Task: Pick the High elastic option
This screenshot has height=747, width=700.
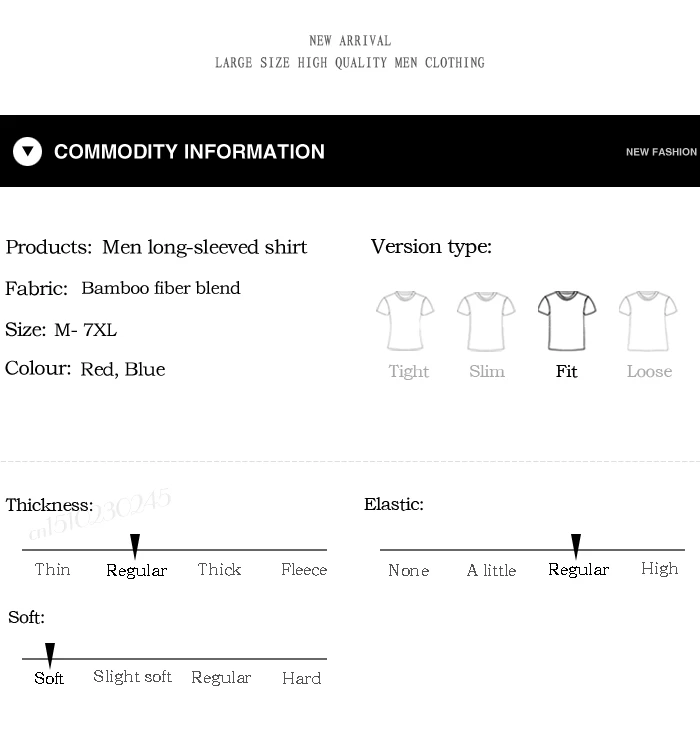Action: [659, 569]
